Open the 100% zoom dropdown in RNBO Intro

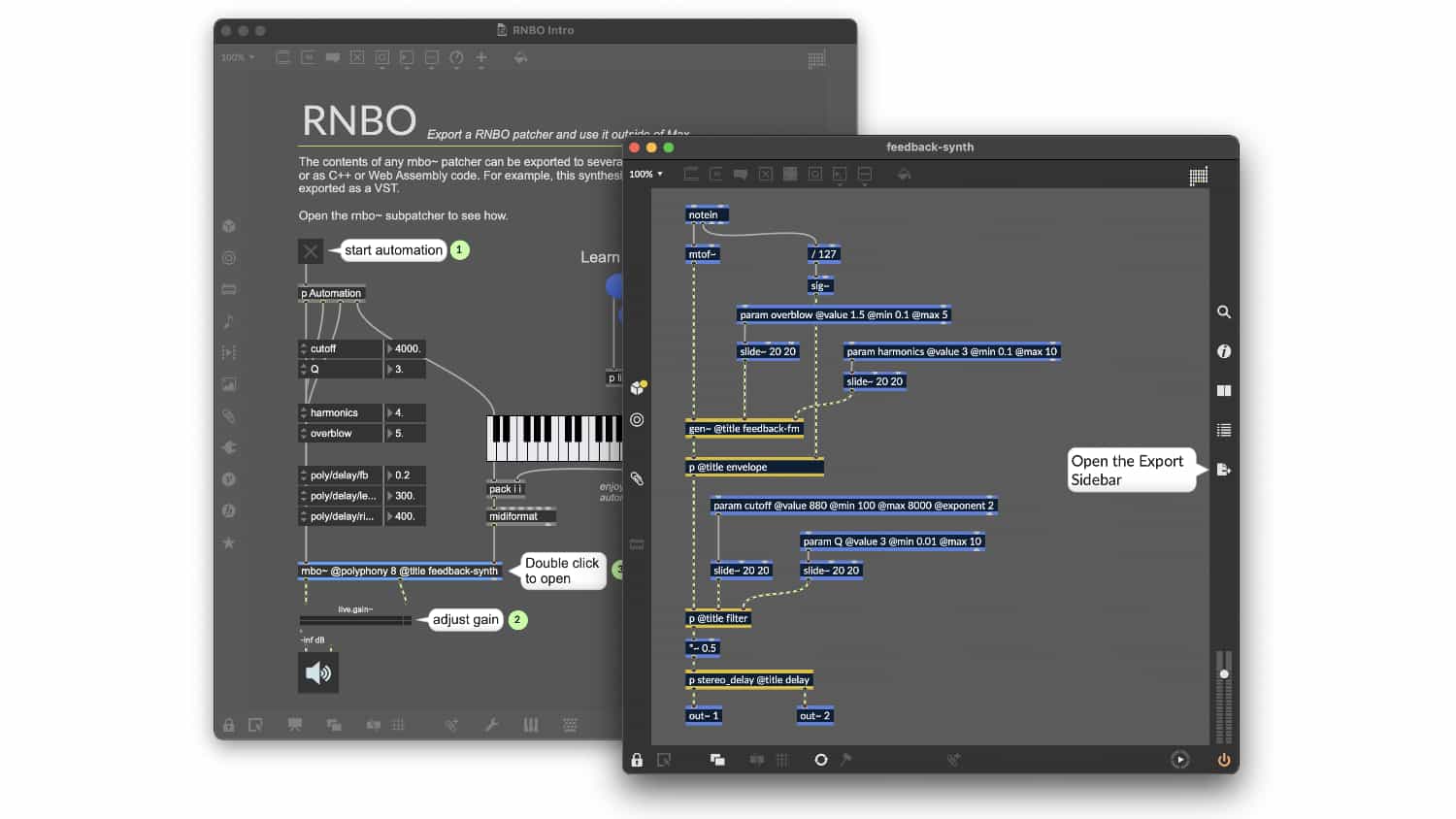coord(238,57)
